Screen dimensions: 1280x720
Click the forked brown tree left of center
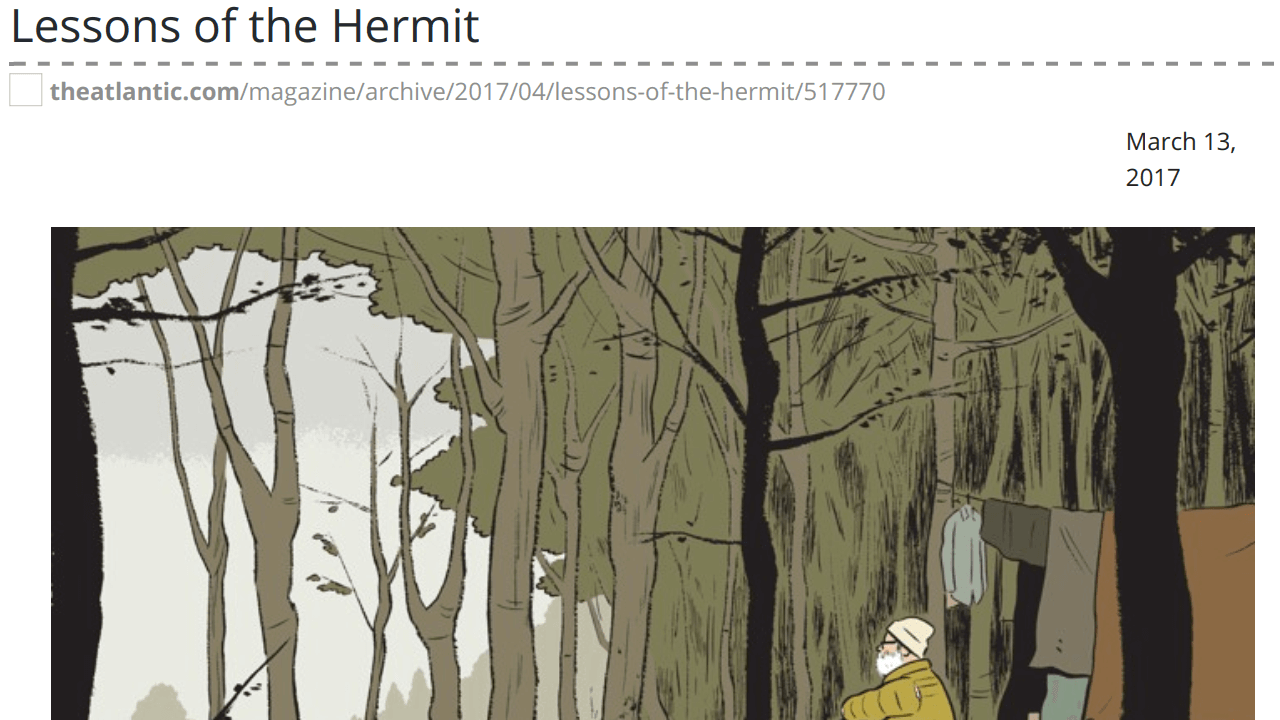click(x=255, y=480)
